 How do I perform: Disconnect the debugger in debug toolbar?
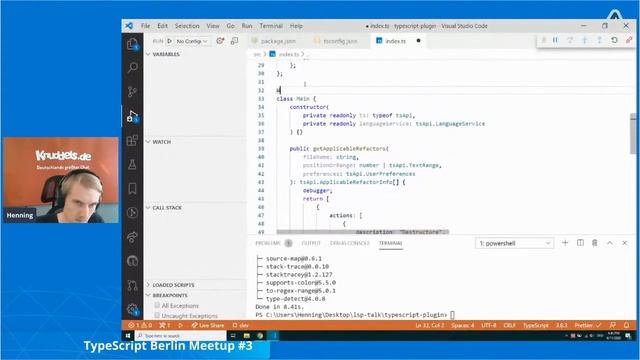tap(629, 40)
